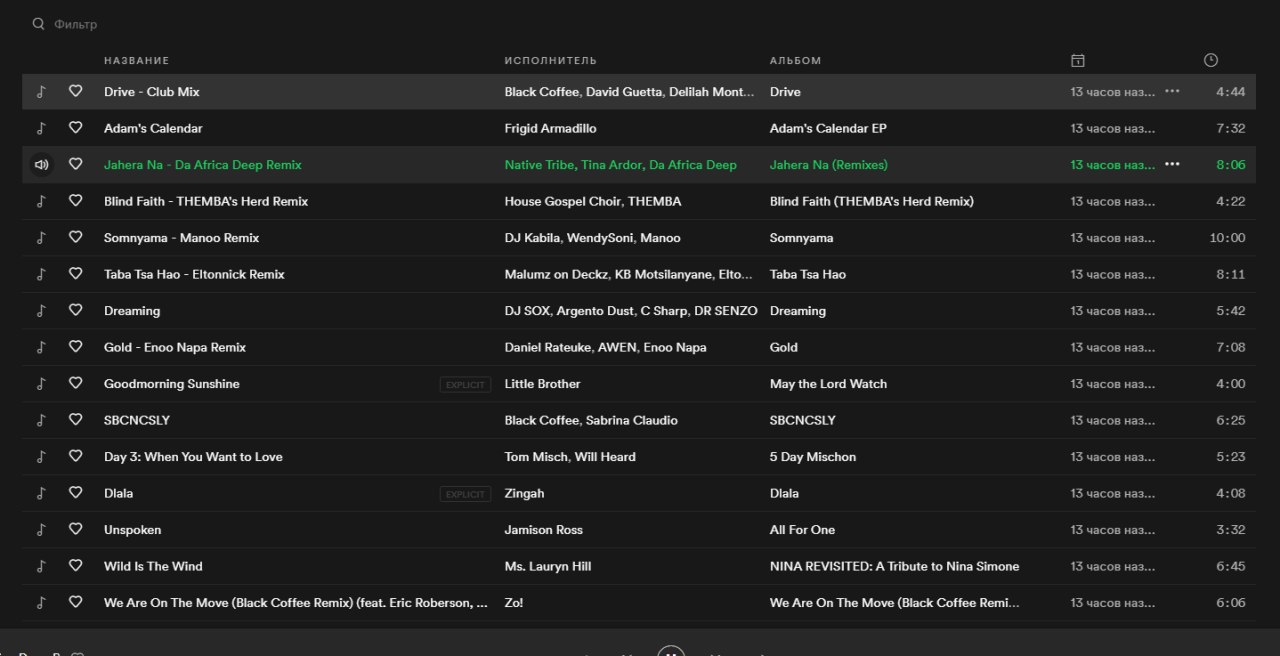
Task: Toggle the heart on Jahera Na remix
Action: [75, 164]
